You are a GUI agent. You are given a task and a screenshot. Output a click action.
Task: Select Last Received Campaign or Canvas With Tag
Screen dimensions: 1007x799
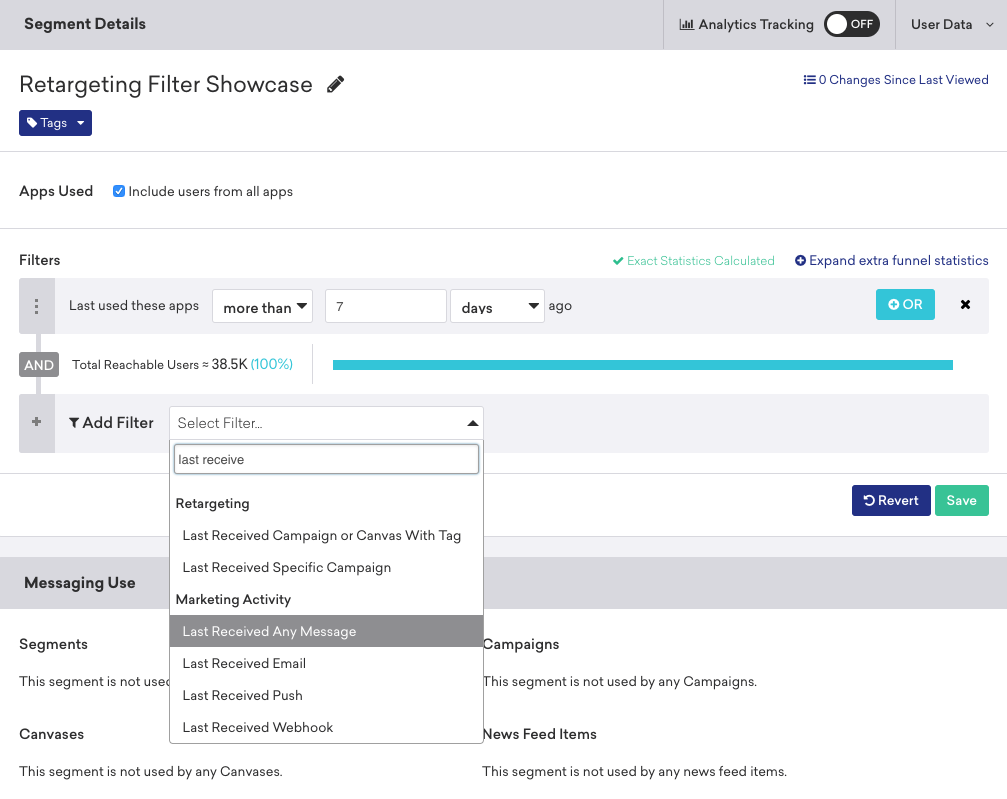tap(326, 535)
